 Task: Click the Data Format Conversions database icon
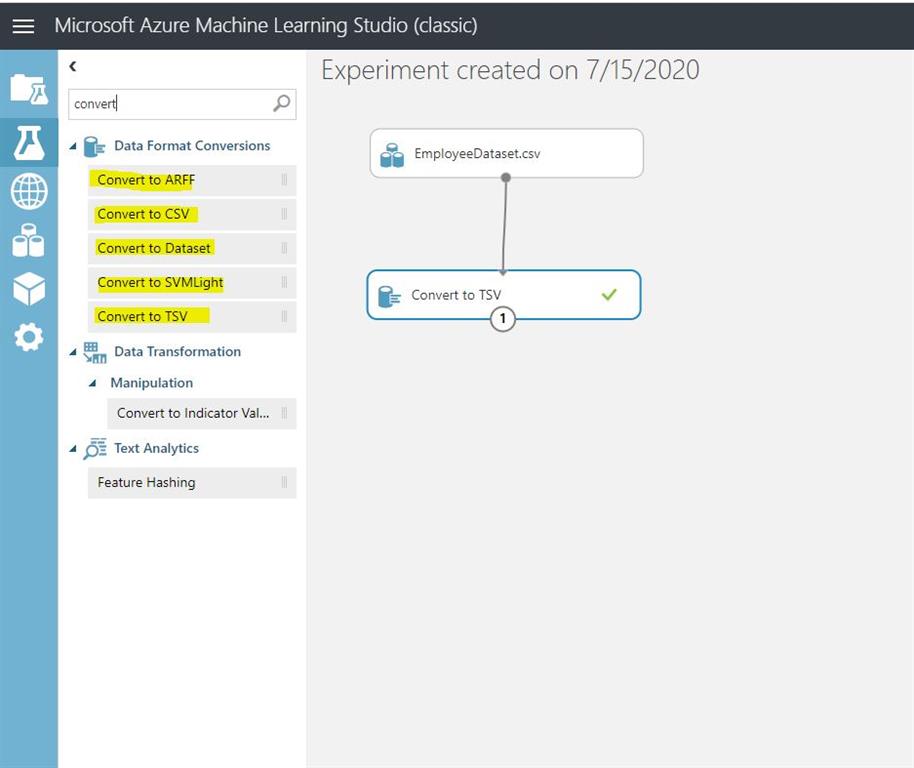coord(93,145)
